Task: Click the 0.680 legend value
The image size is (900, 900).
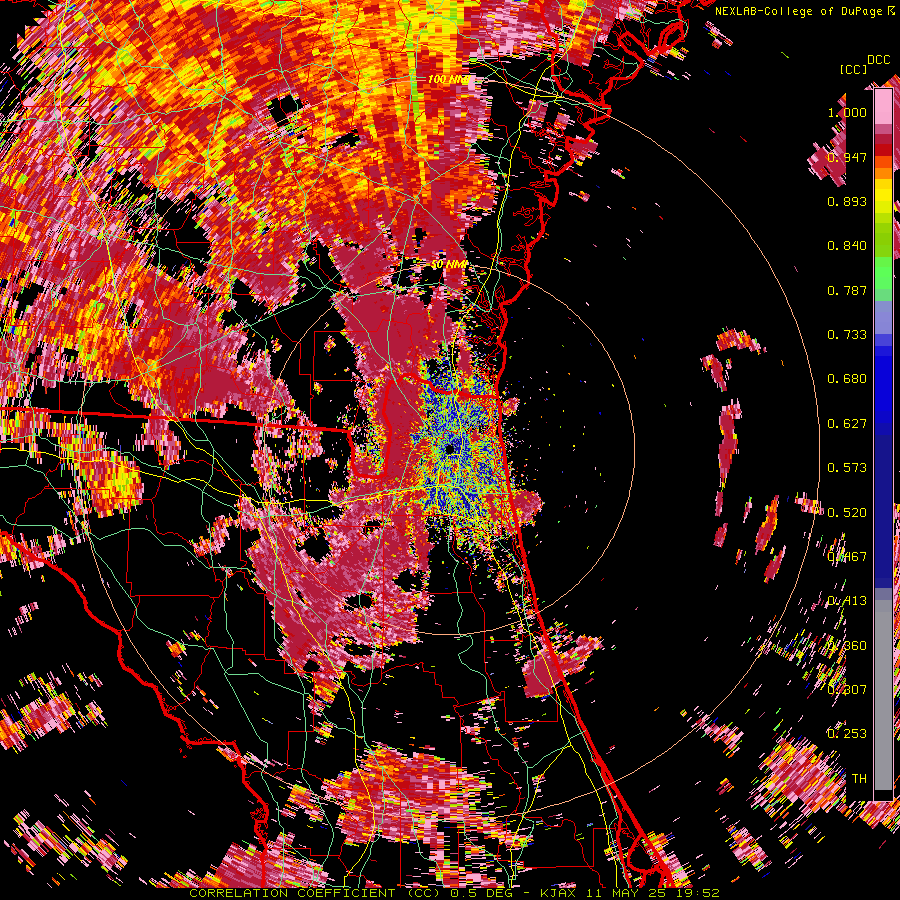Action: point(847,379)
